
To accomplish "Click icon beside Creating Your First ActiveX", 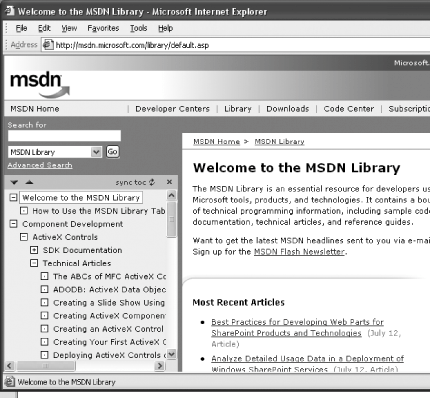I will click(44, 342).
